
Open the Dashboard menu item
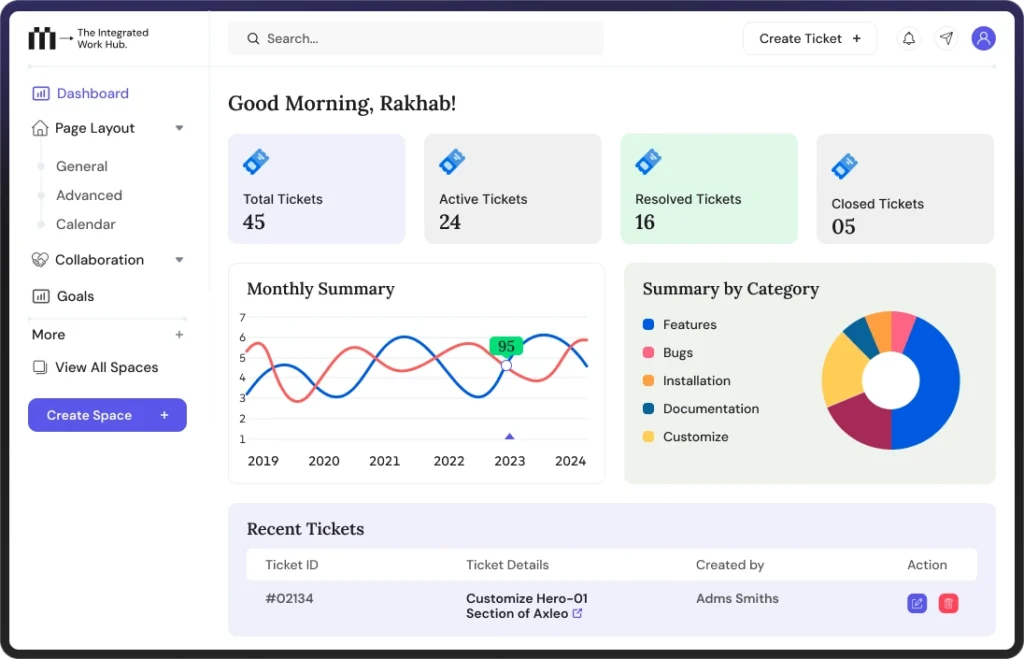pos(92,94)
